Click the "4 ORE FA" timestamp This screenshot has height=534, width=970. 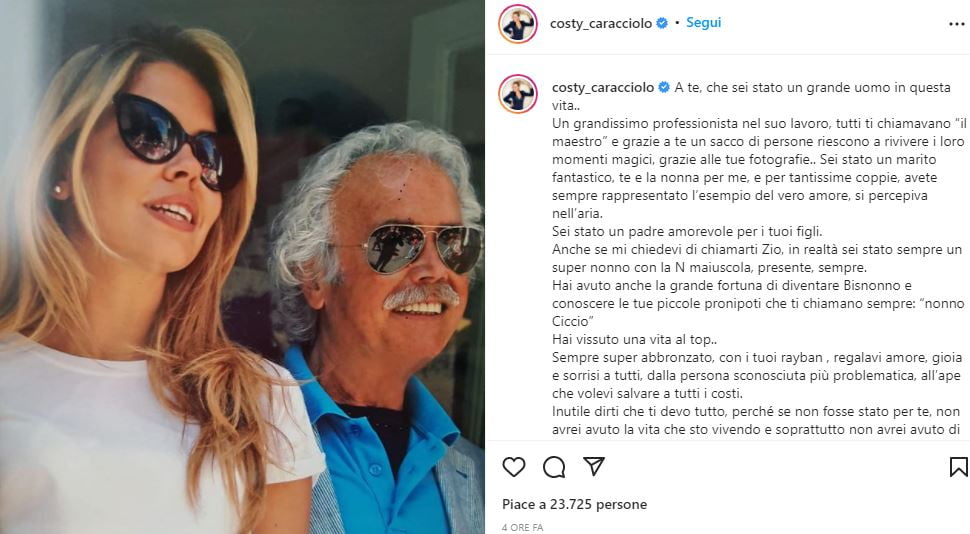click(x=524, y=527)
